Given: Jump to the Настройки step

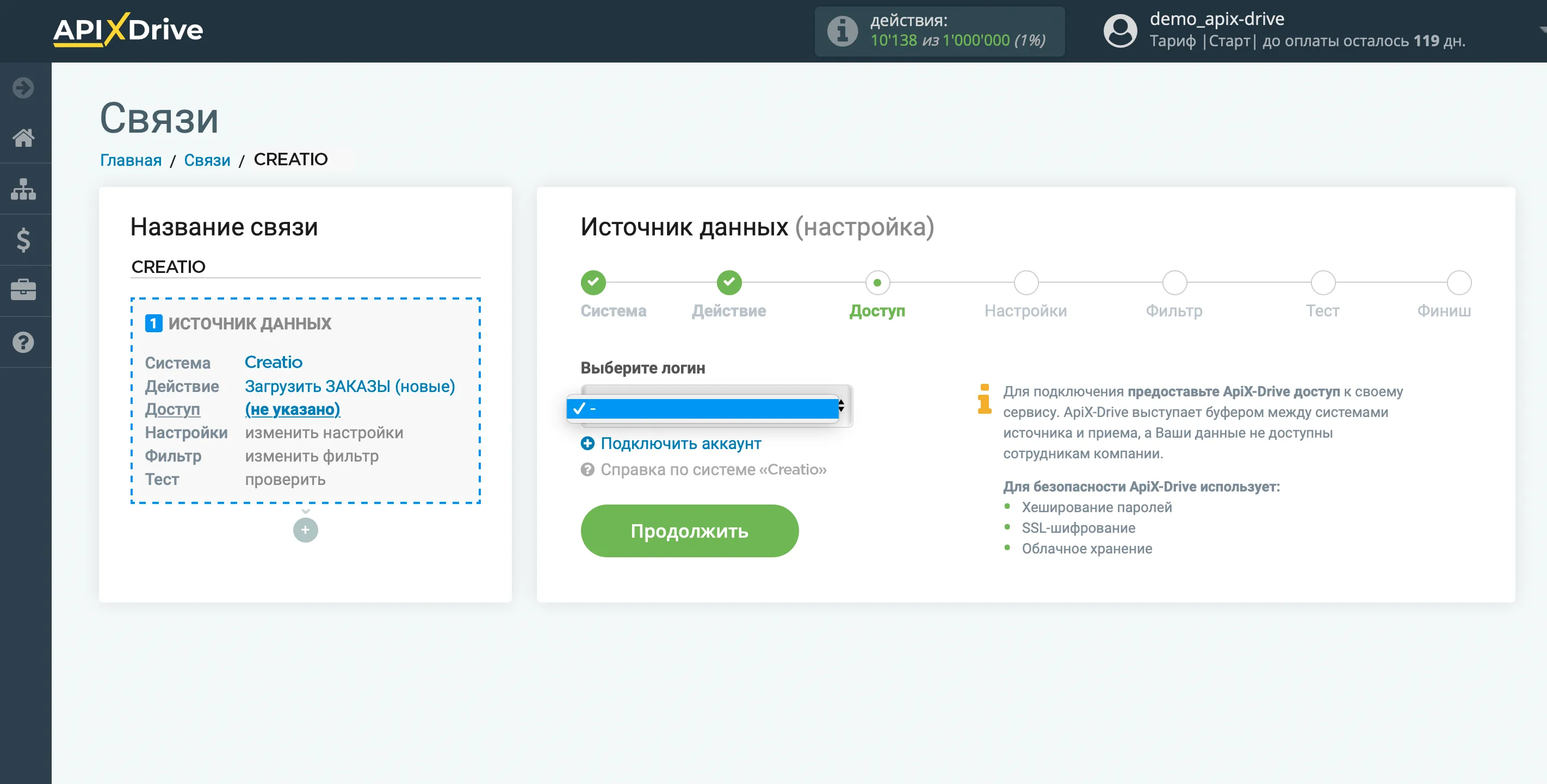Looking at the screenshot, I should [1026, 282].
